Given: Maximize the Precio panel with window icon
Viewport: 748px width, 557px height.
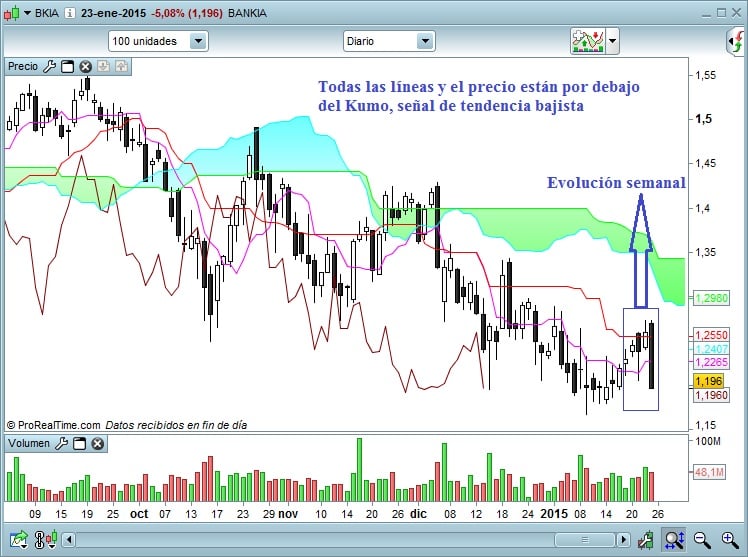Looking at the screenshot, I should pyautogui.click(x=68, y=66).
